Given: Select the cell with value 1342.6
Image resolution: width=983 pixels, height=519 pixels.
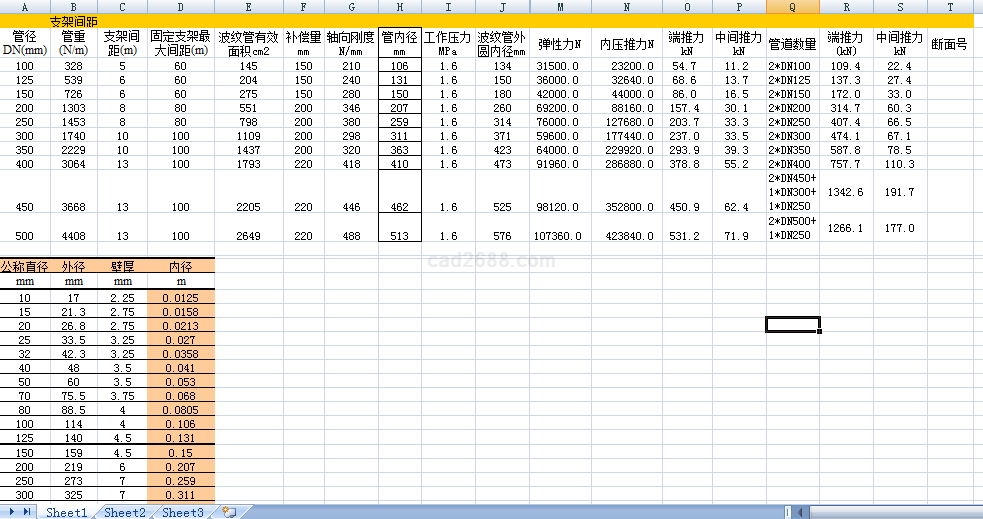Looking at the screenshot, I should 845,191.
